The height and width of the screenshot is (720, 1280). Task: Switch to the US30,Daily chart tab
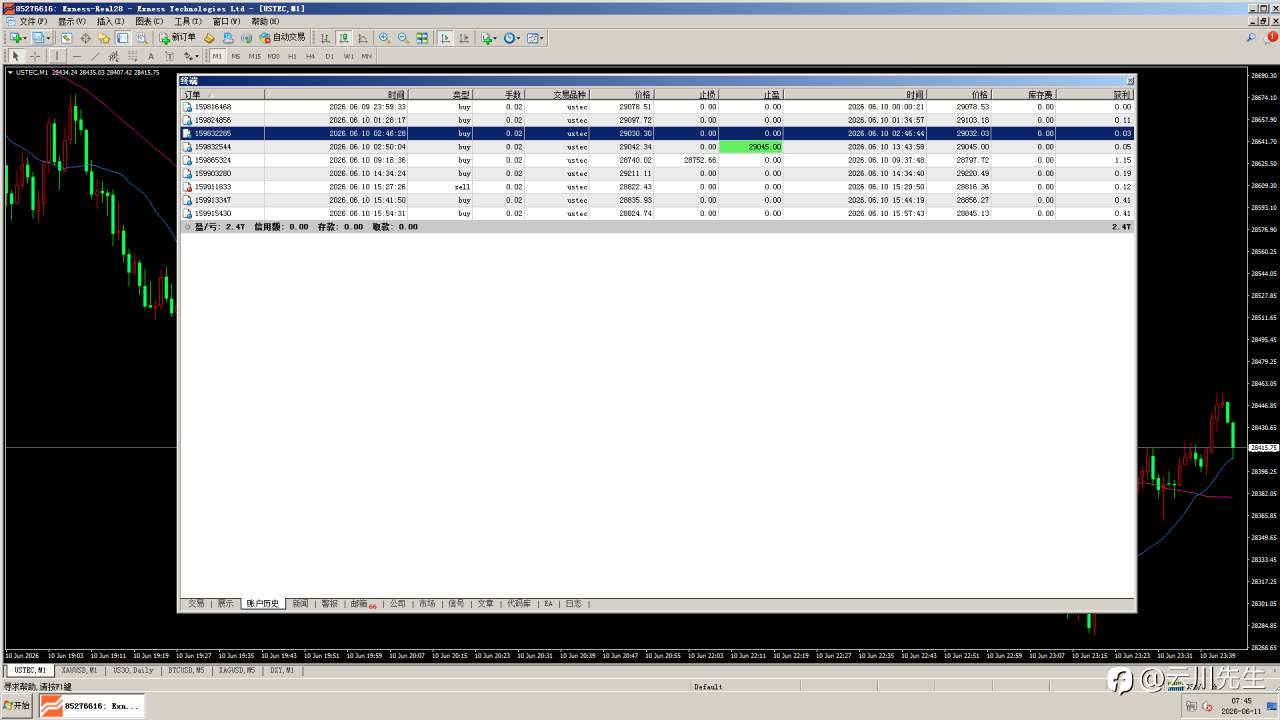(133, 670)
